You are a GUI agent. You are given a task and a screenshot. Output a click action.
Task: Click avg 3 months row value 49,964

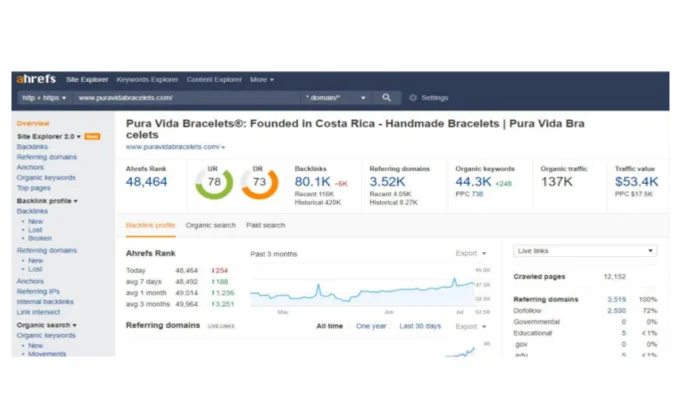coord(186,304)
